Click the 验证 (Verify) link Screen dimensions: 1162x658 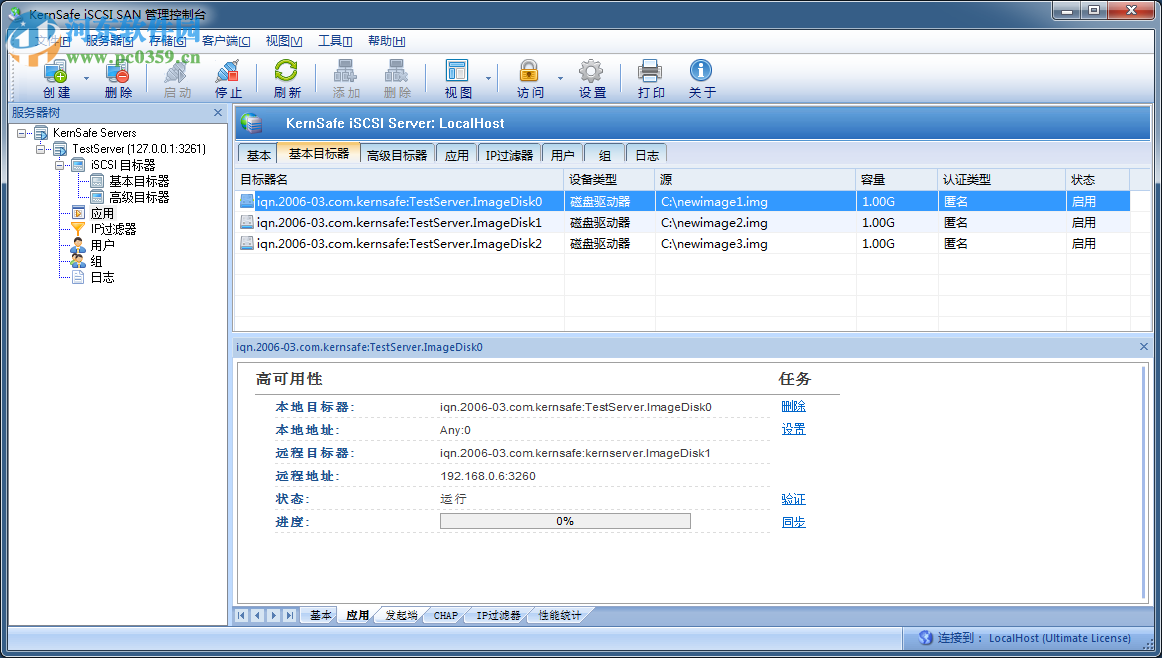793,498
